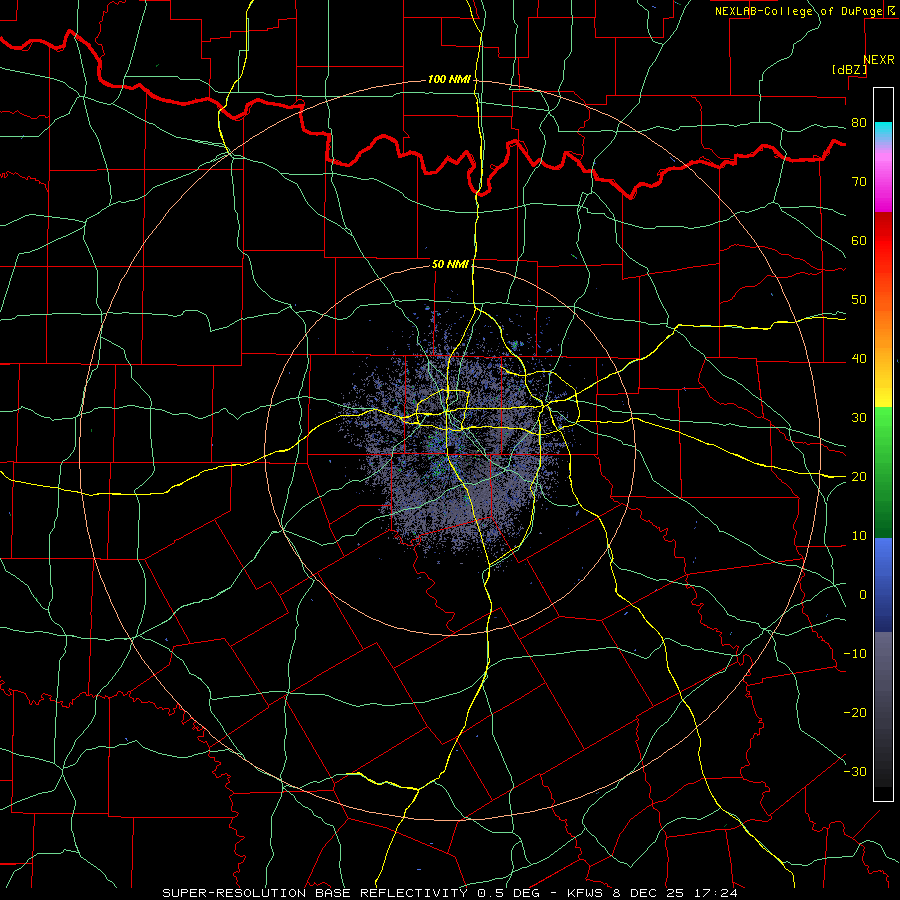The image size is (900, 900).
Task: Click the 50 NMI range ring label
Action: pyautogui.click(x=450, y=264)
